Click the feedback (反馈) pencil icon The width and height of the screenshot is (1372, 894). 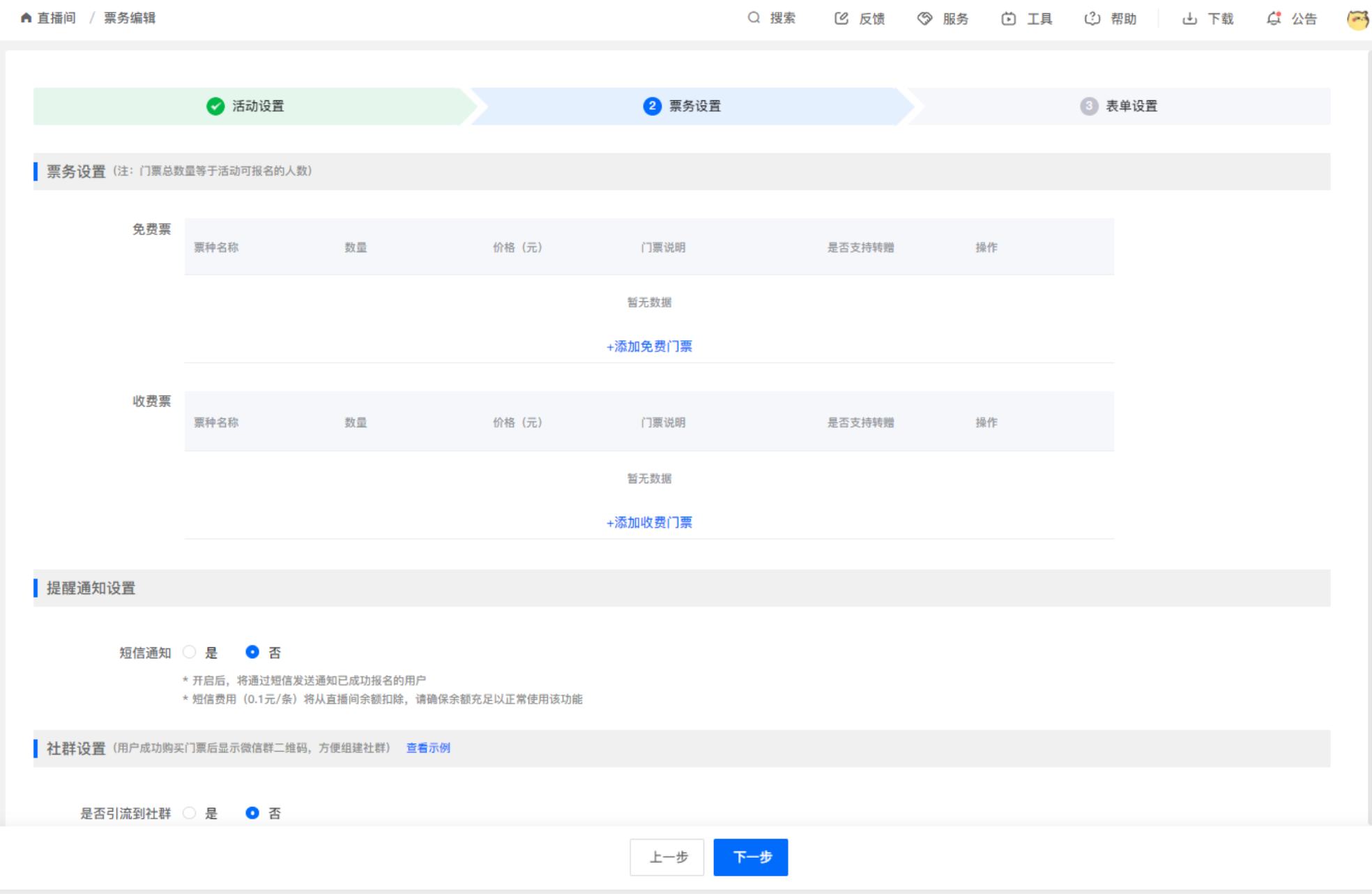point(841,19)
